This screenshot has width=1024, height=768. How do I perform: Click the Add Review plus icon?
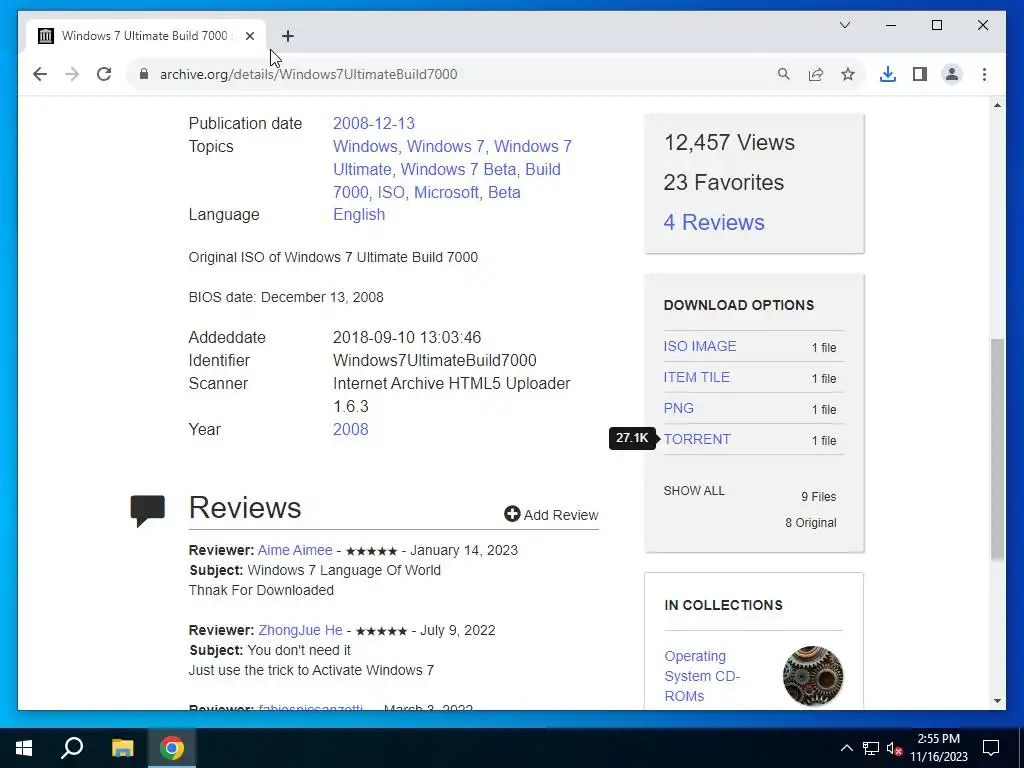pos(512,514)
